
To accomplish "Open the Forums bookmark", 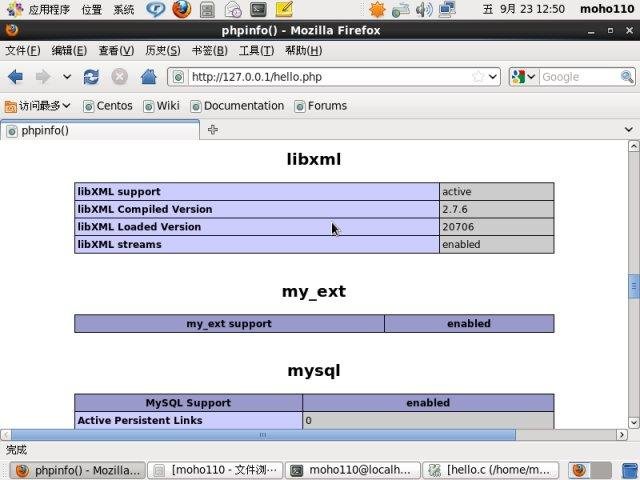I will tap(321, 106).
